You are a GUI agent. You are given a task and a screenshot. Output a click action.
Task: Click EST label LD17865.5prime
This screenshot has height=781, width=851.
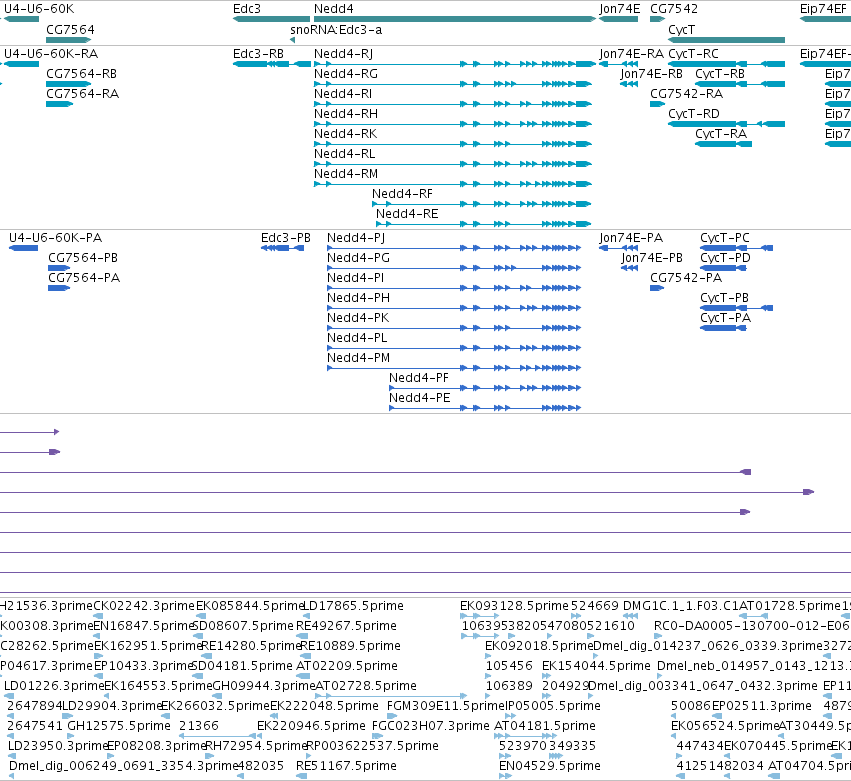[x=353, y=606]
